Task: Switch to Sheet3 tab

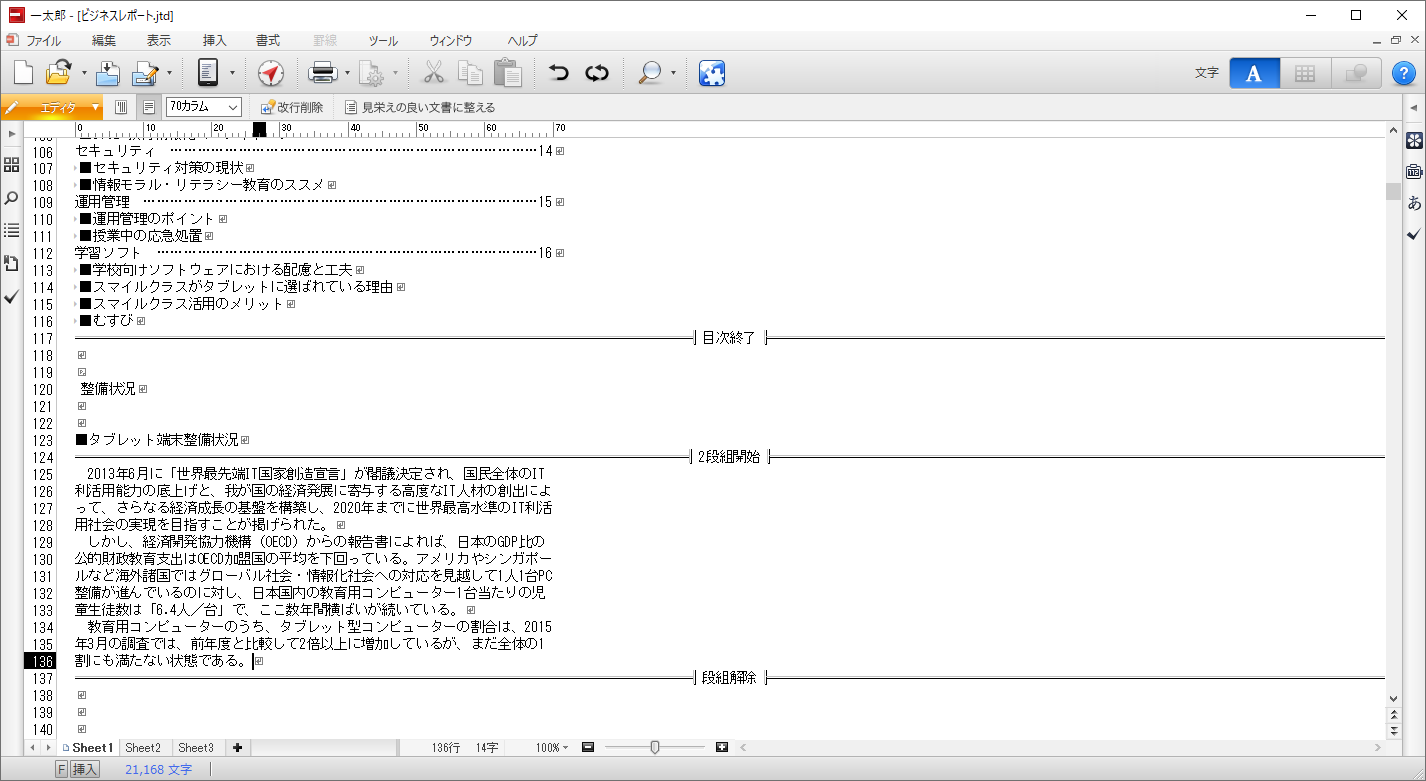Action: pyautogui.click(x=196, y=748)
